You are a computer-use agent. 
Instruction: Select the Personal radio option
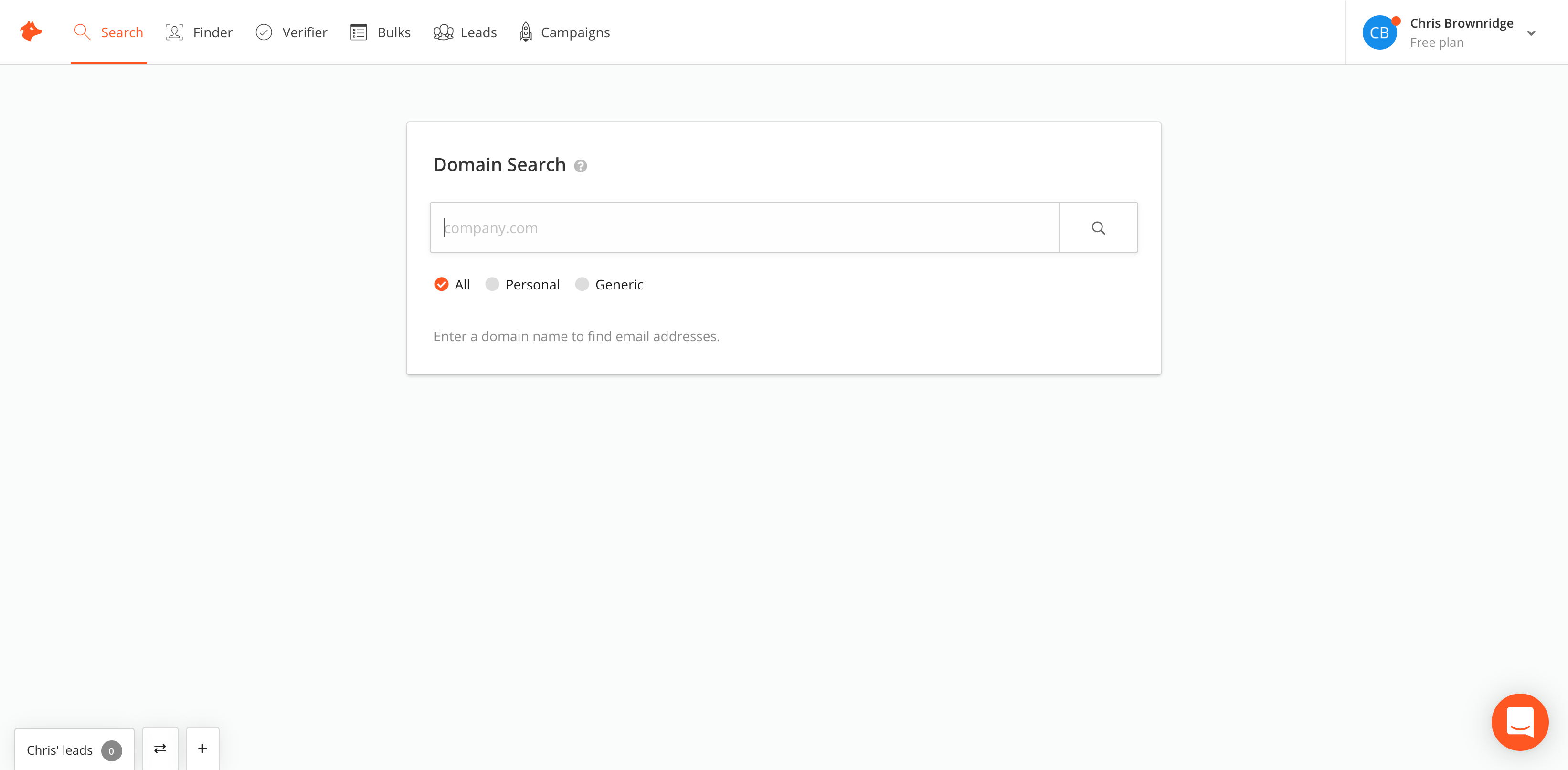click(x=522, y=285)
